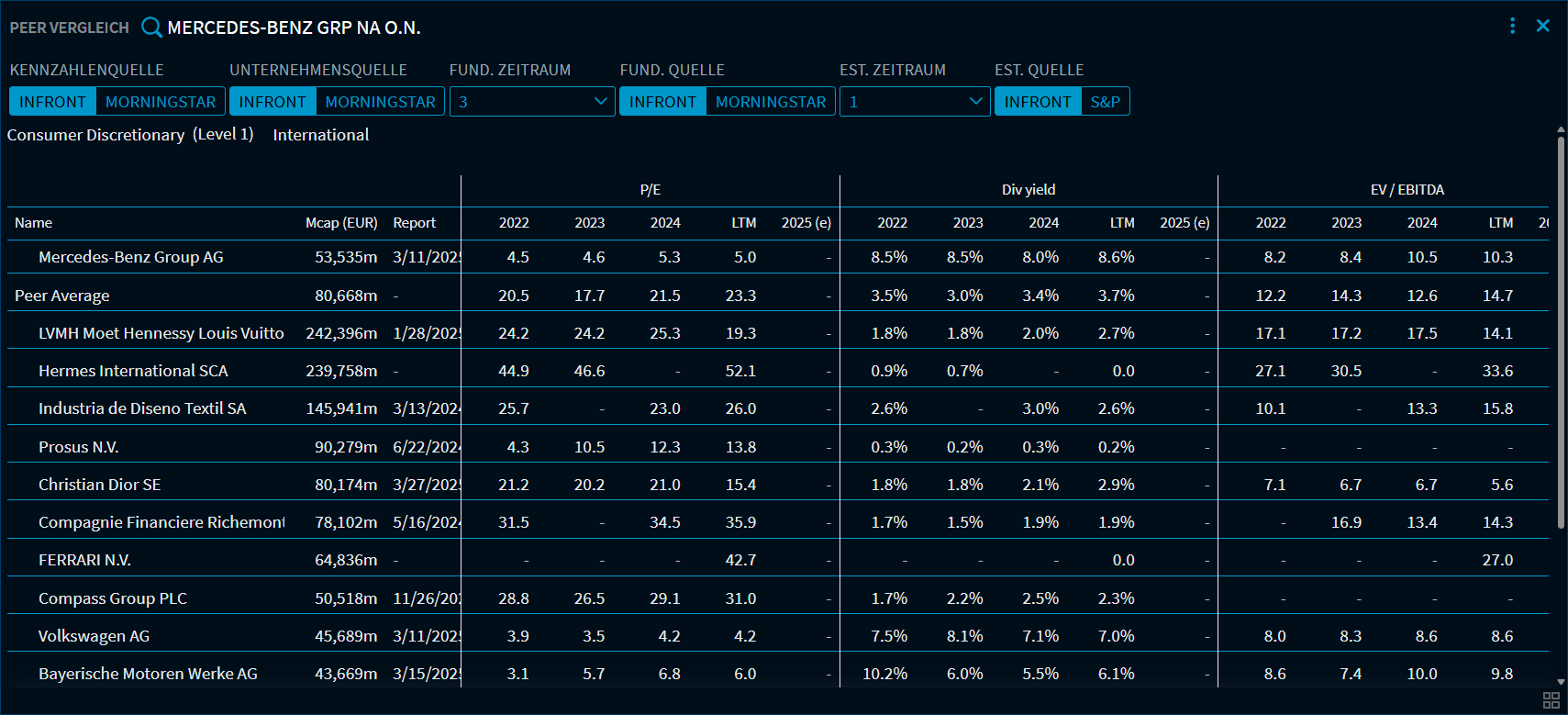Select S&P as Est. Quelle
Screen dimensions: 1568x715
1105,102
